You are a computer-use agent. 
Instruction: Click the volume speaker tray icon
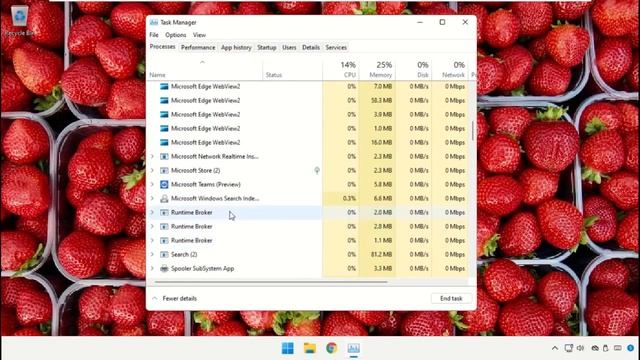pyautogui.click(x=581, y=348)
